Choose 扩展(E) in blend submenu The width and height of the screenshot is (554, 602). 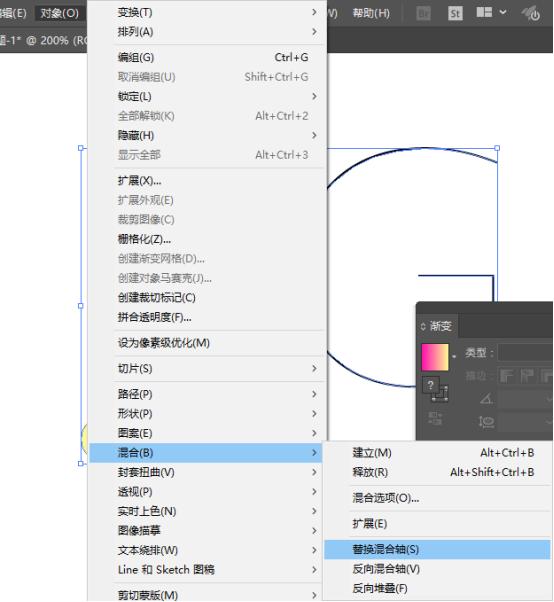click(437, 524)
